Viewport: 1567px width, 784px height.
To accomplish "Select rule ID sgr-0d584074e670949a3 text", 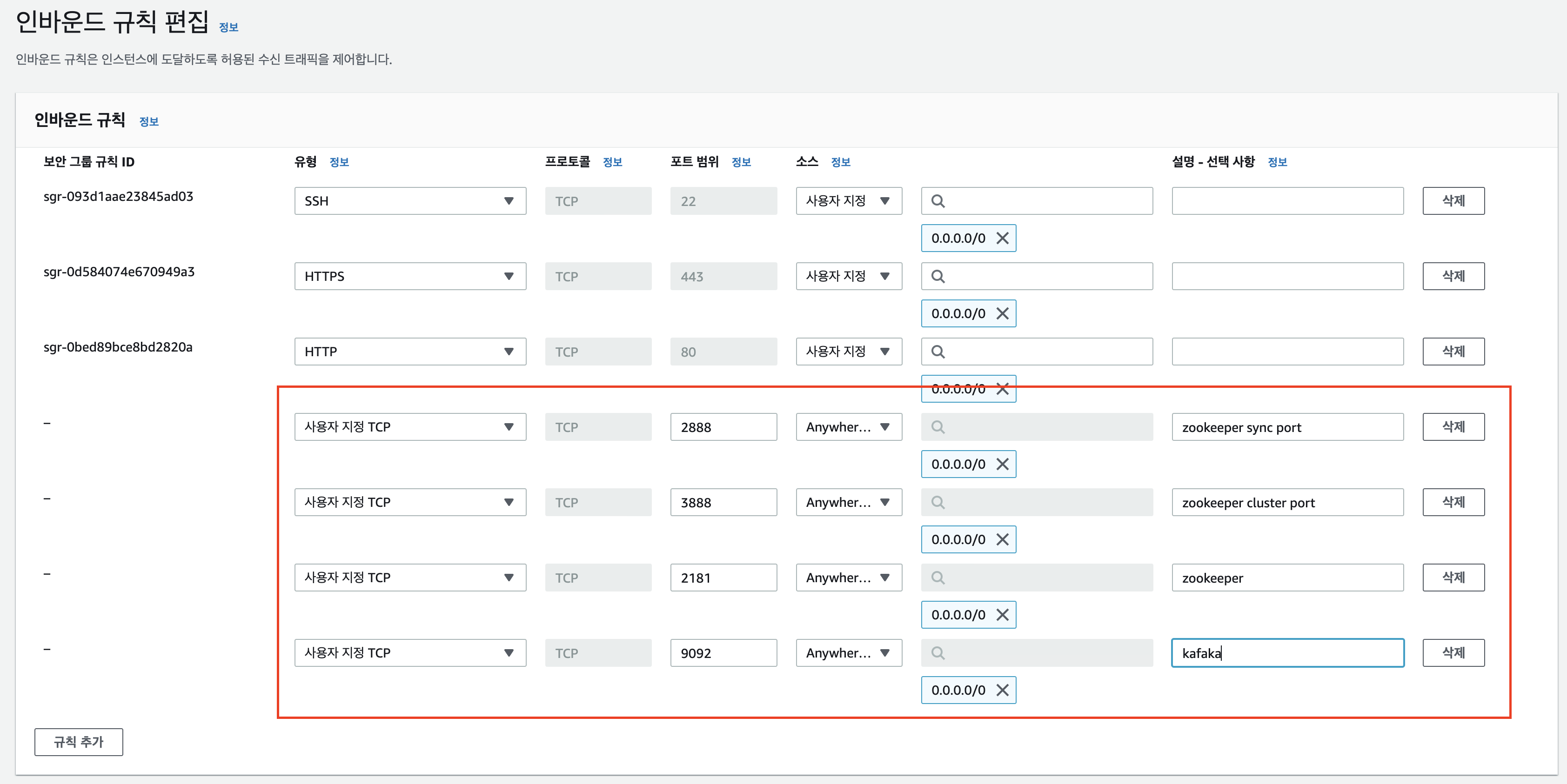I will (x=119, y=272).
